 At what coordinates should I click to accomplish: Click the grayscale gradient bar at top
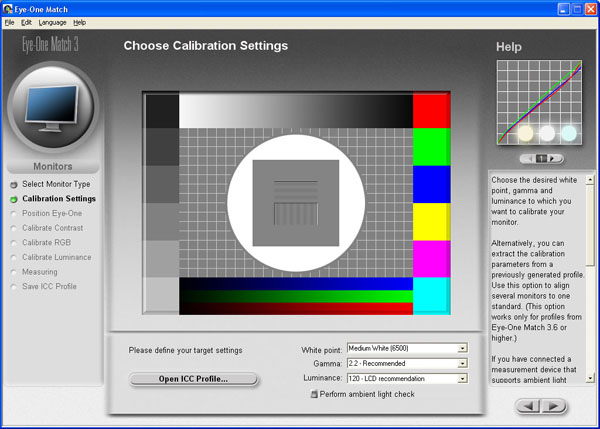click(x=296, y=111)
